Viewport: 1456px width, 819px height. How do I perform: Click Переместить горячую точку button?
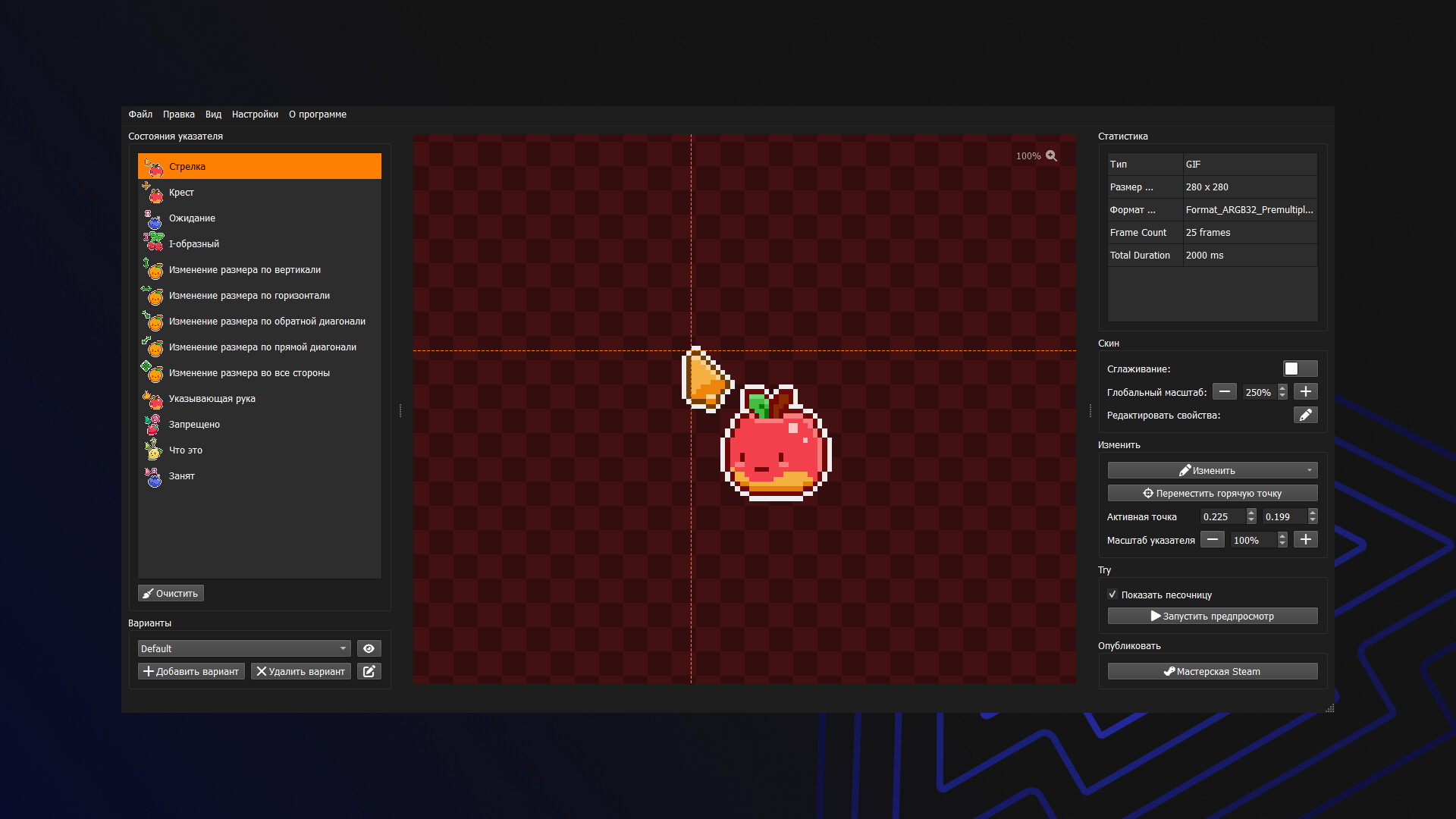(x=1213, y=493)
